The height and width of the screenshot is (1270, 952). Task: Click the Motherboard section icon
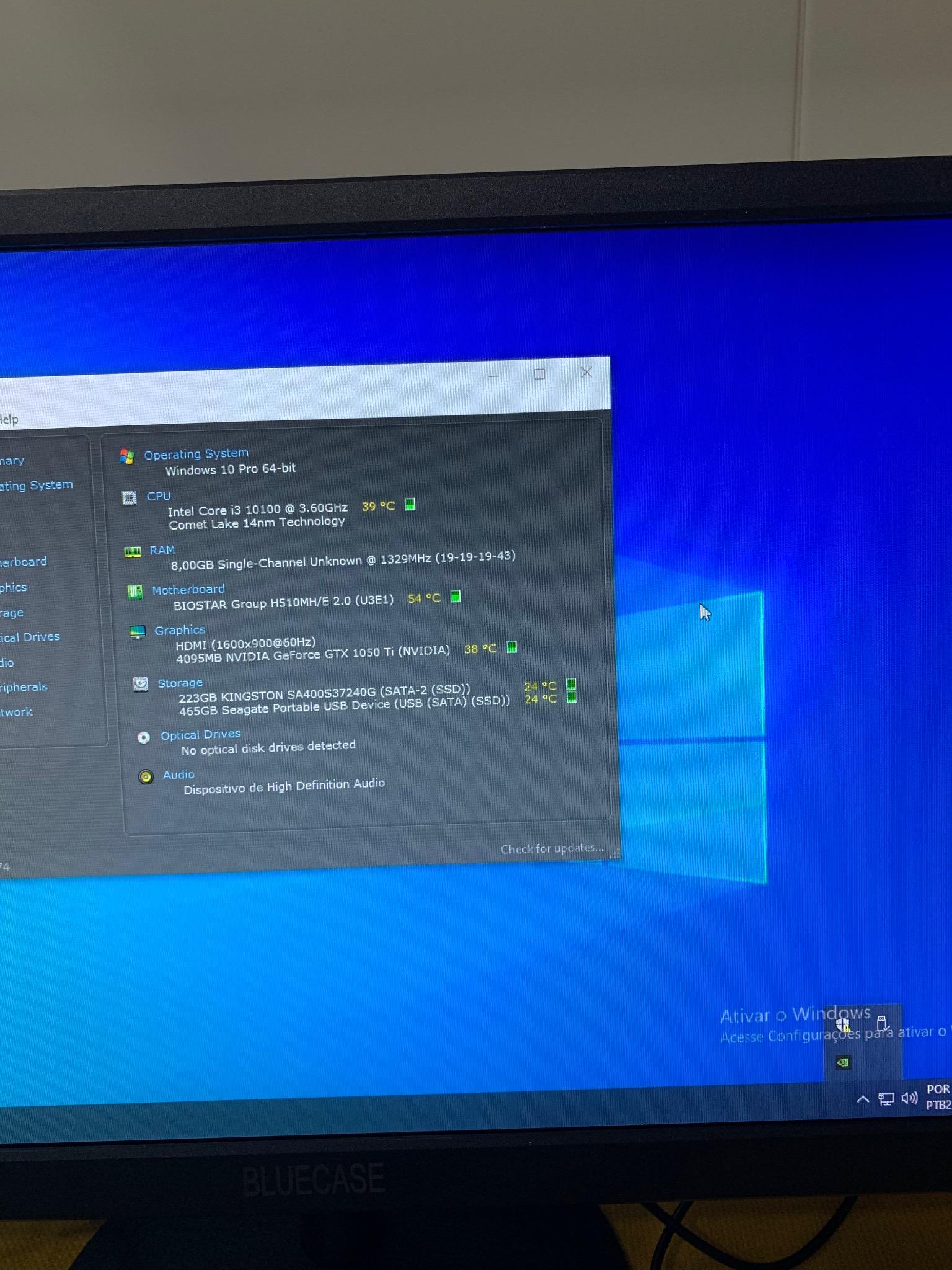coord(134,592)
